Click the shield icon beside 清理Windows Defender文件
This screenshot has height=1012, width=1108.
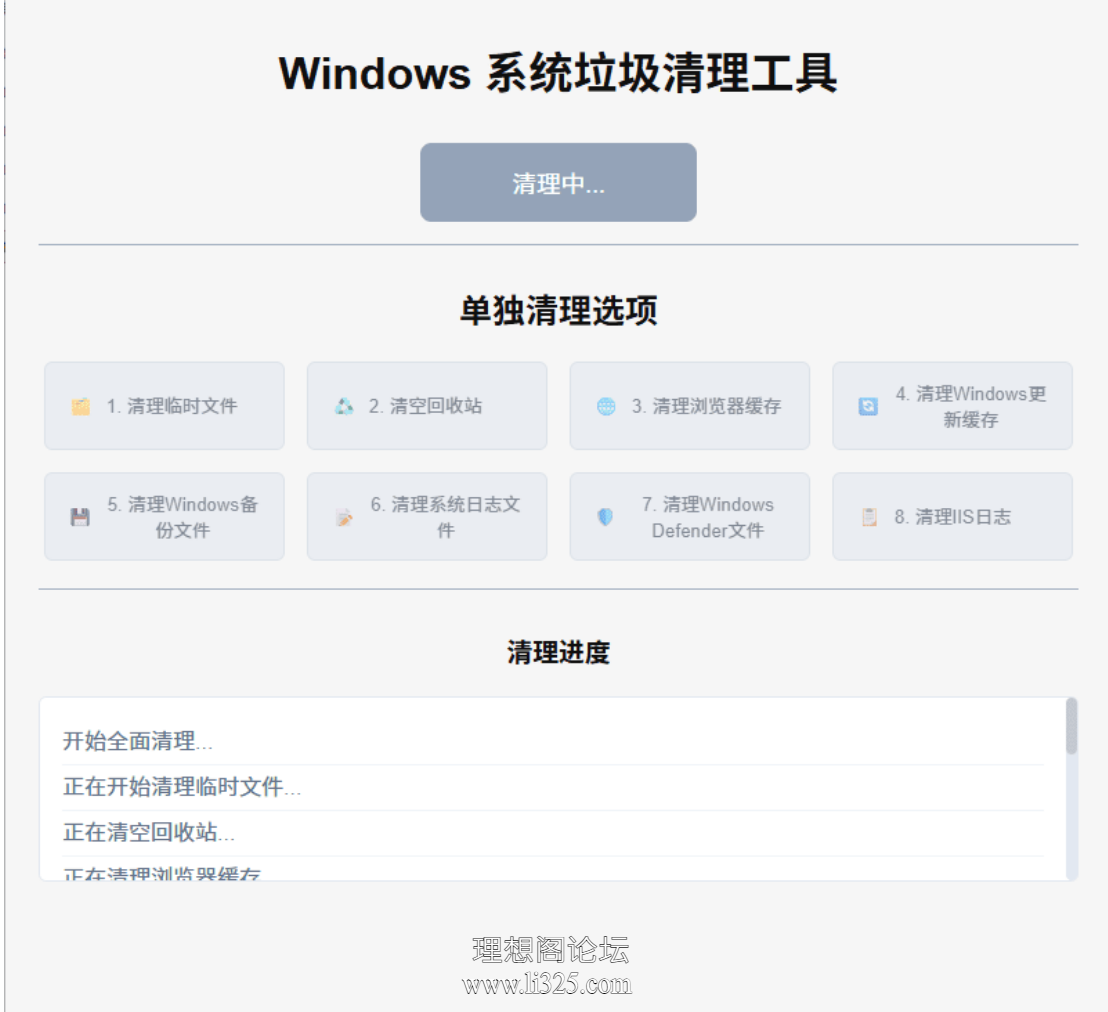click(606, 517)
